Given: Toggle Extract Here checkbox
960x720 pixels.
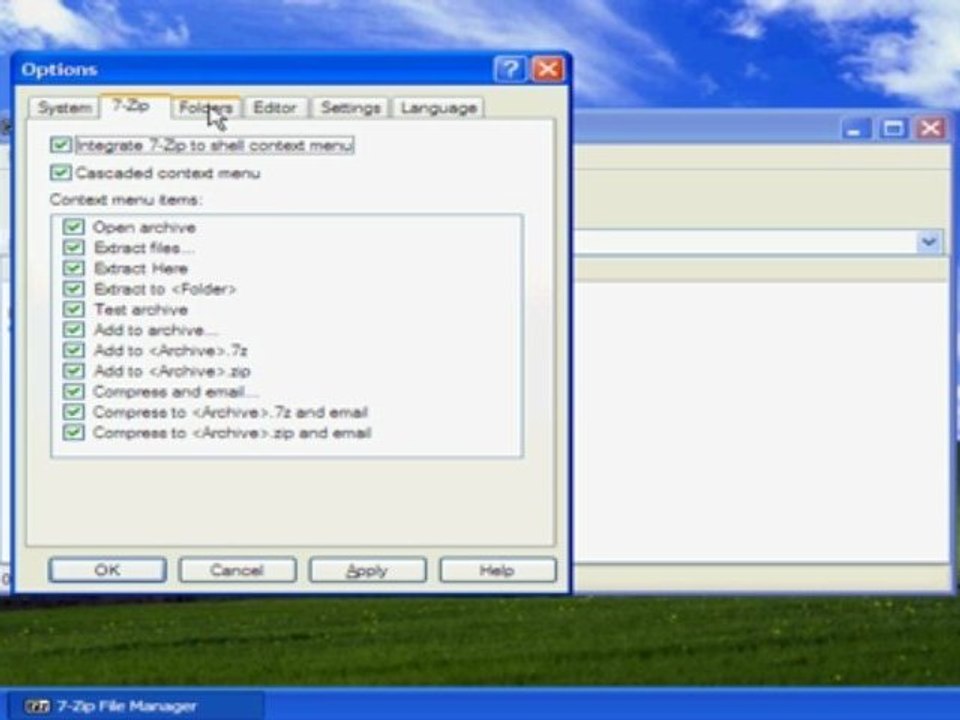Looking at the screenshot, I should pos(73,268).
